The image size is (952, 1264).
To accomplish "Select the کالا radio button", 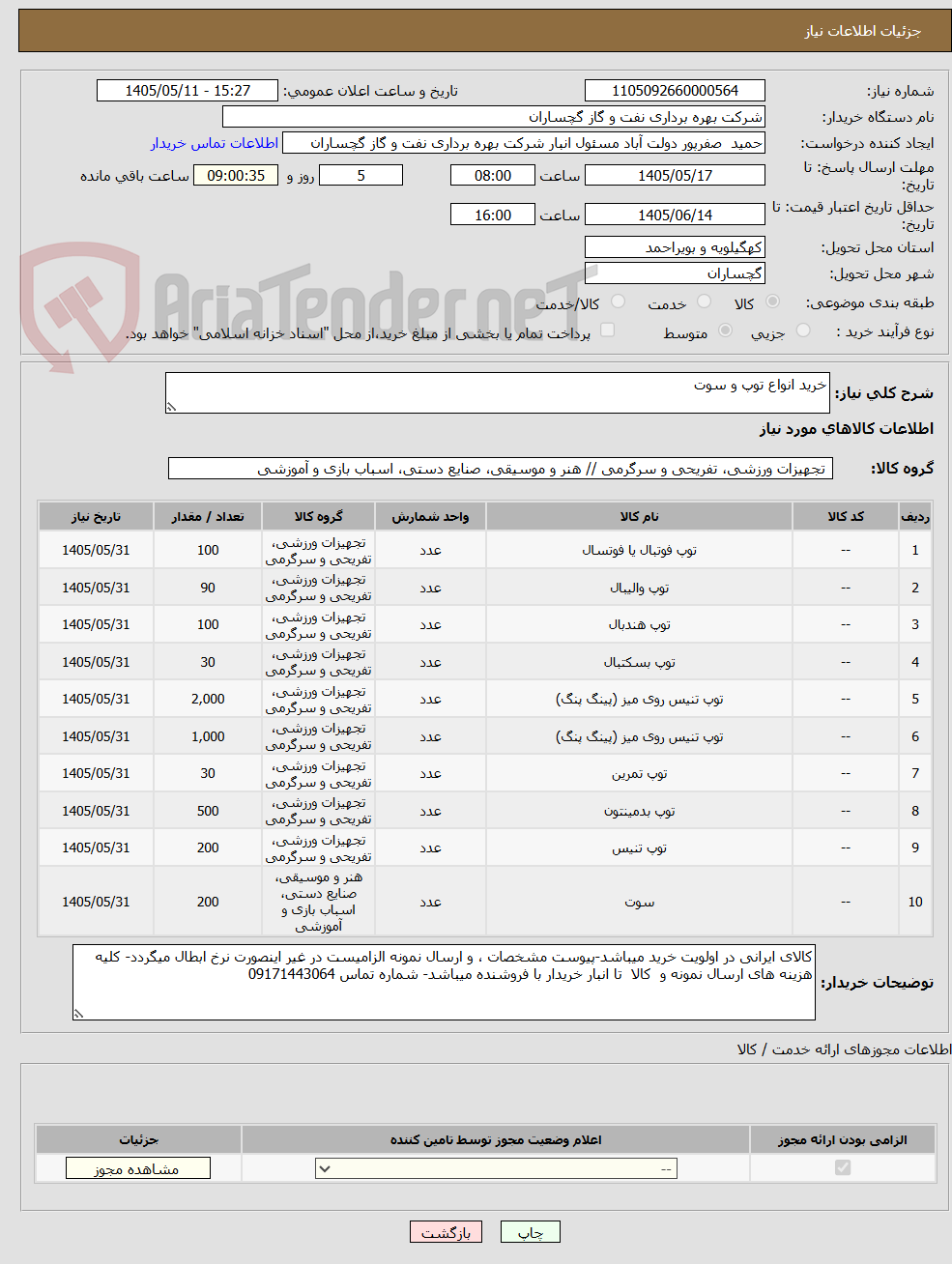I will point(772,302).
